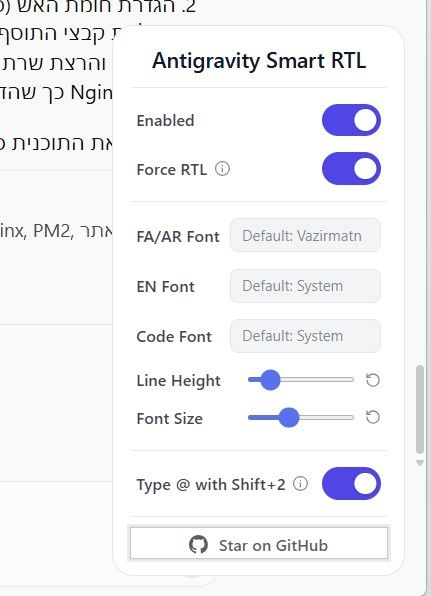This screenshot has width=431, height=596.
Task: Click the GitHub octocat logo
Action: coord(198,544)
